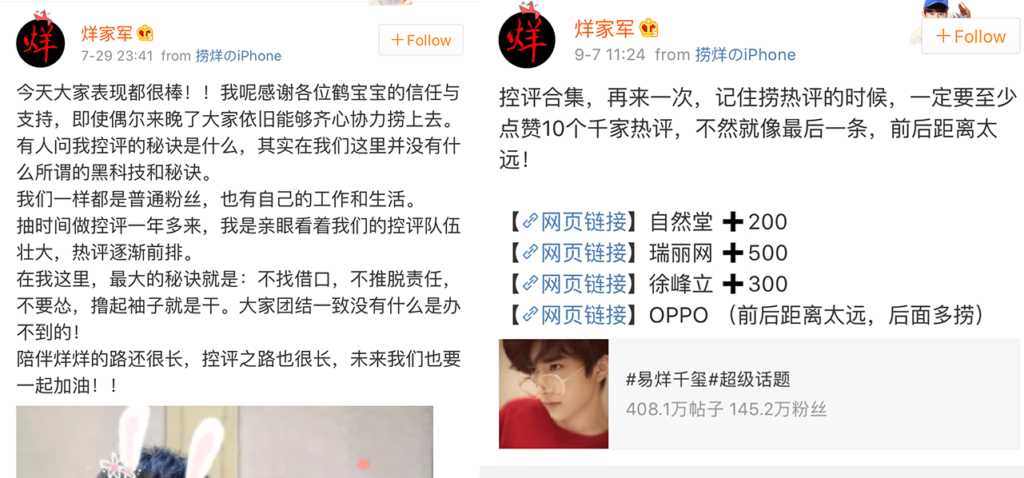Screen dimensions: 1024x478
Task: Open the right post's 烊 profile avatar
Action: tap(526, 38)
